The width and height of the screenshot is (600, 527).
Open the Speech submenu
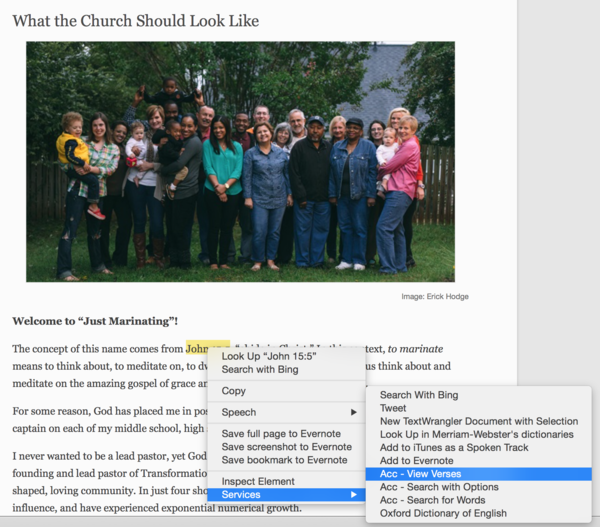click(x=286, y=412)
